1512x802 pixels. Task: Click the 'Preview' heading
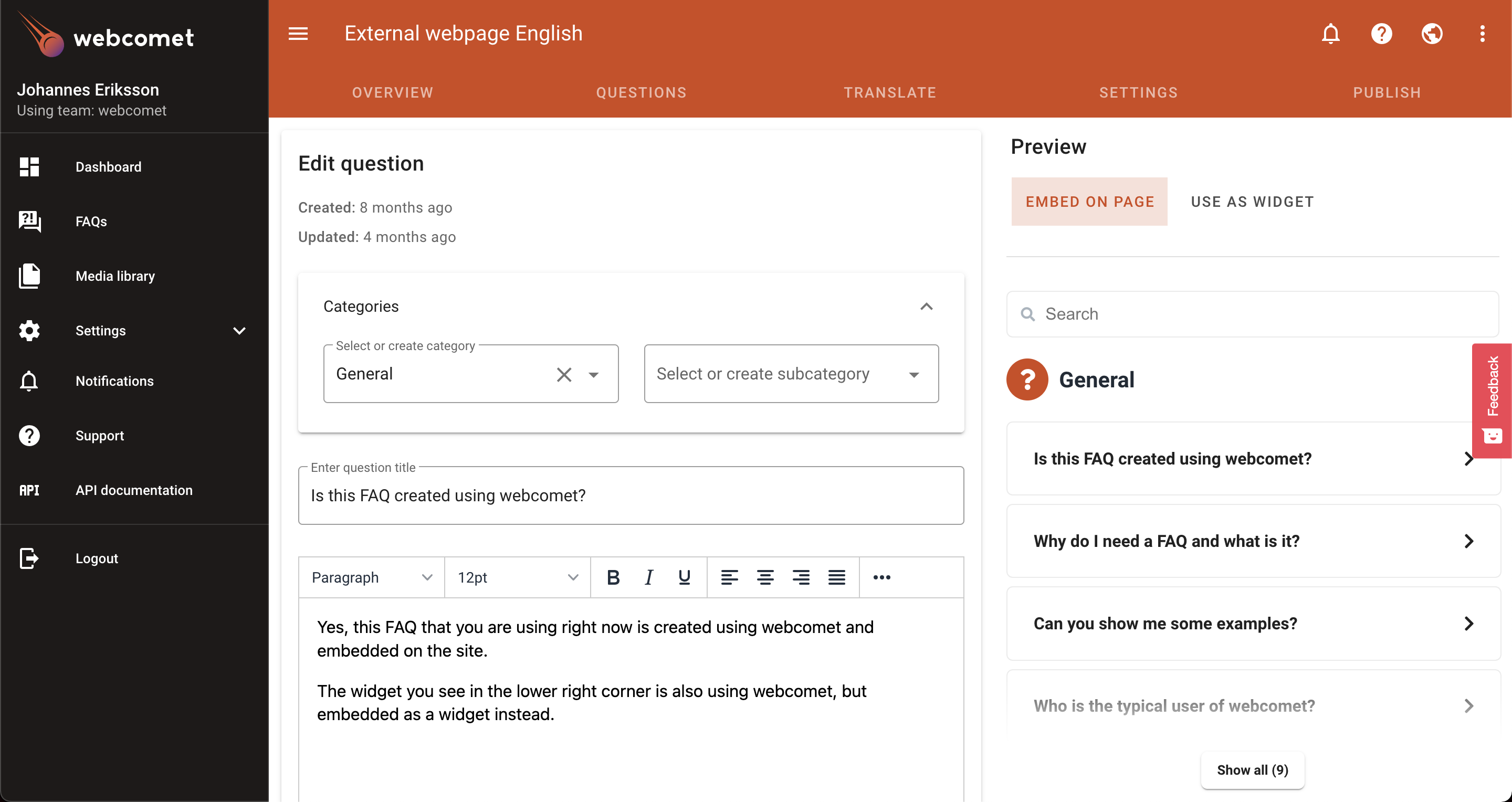coord(1048,146)
